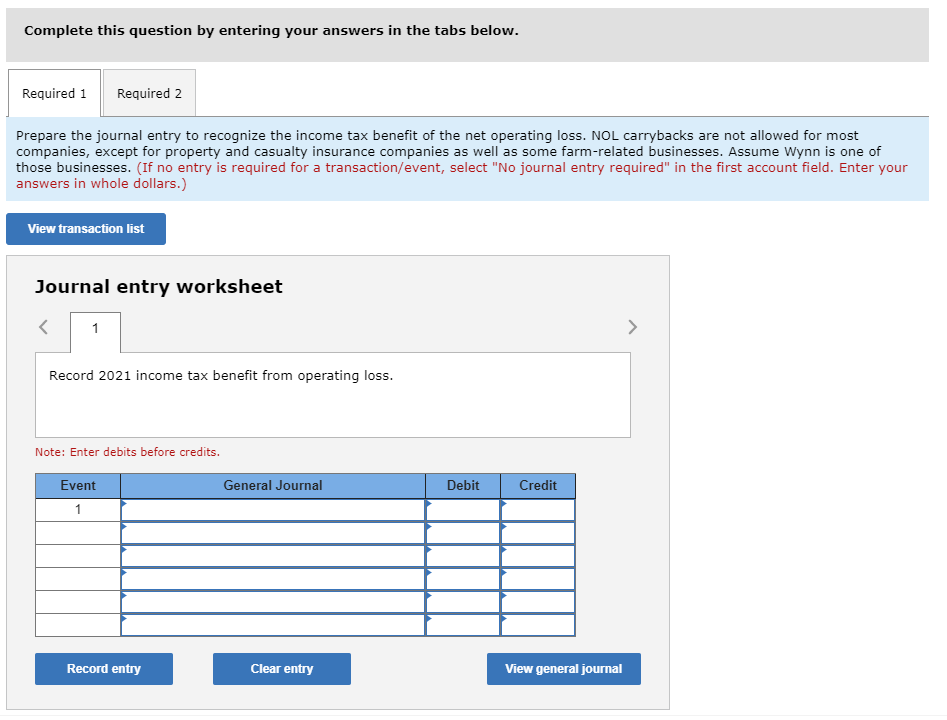The width and height of the screenshot is (947, 720).
Task: Open second row General Journal account dropdown
Action: [x=273, y=533]
